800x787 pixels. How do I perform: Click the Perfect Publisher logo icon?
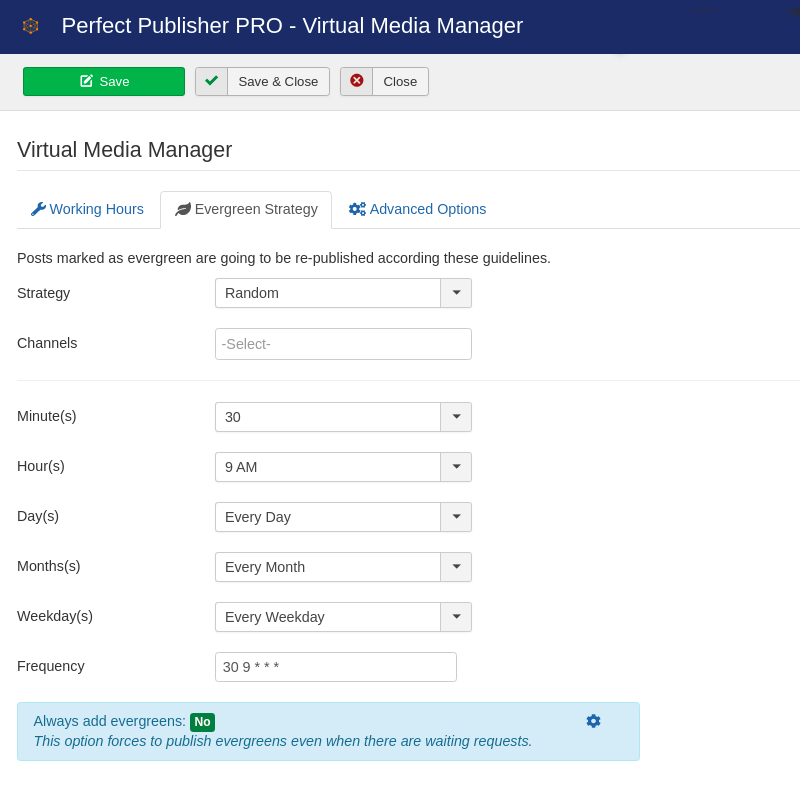[31, 26]
